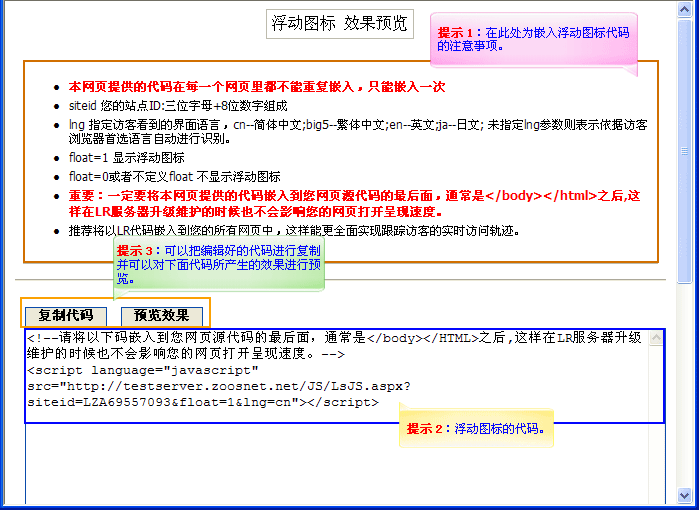Click the page scrollbar up arrow
Image resolution: width=699 pixels, height=510 pixels.
coord(684,10)
